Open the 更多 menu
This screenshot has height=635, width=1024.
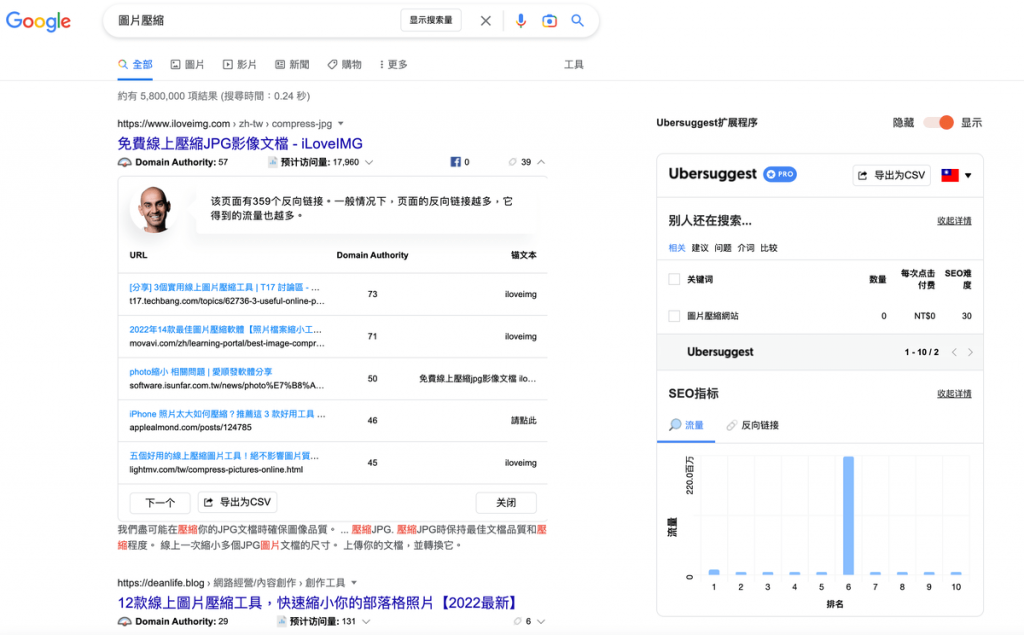(x=394, y=65)
